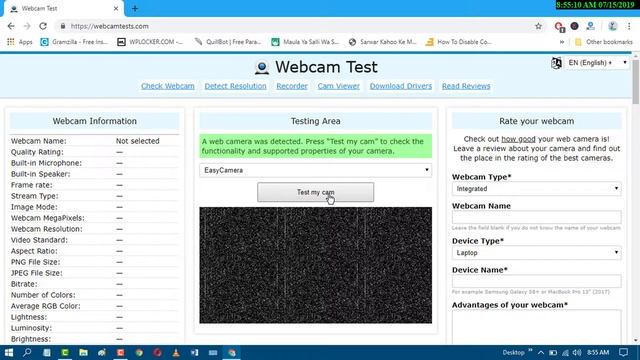The height and width of the screenshot is (360, 640).
Task: Open the QuillBot bookmark
Action: [x=228, y=42]
